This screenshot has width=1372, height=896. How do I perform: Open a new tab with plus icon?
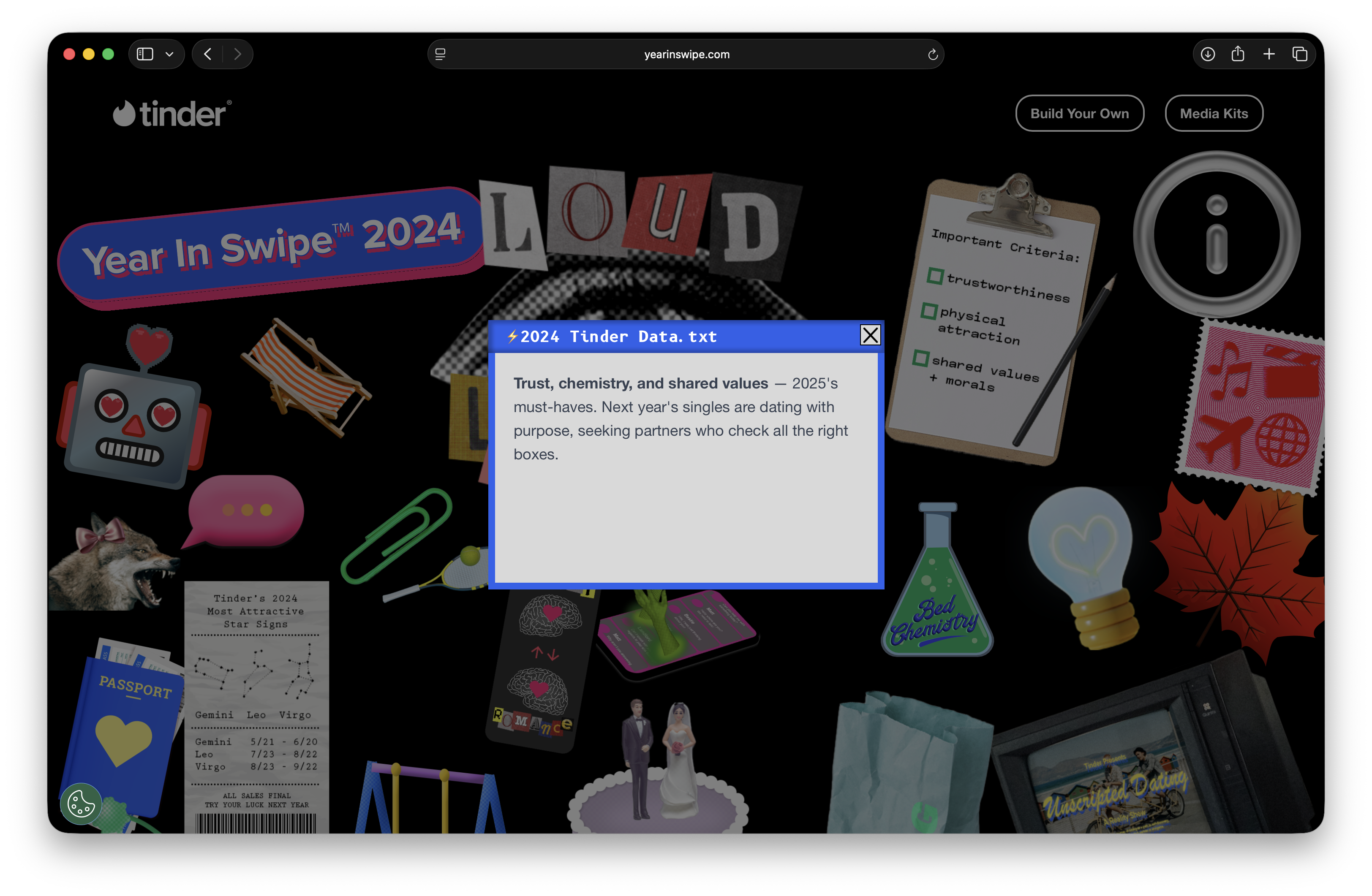[x=1269, y=54]
